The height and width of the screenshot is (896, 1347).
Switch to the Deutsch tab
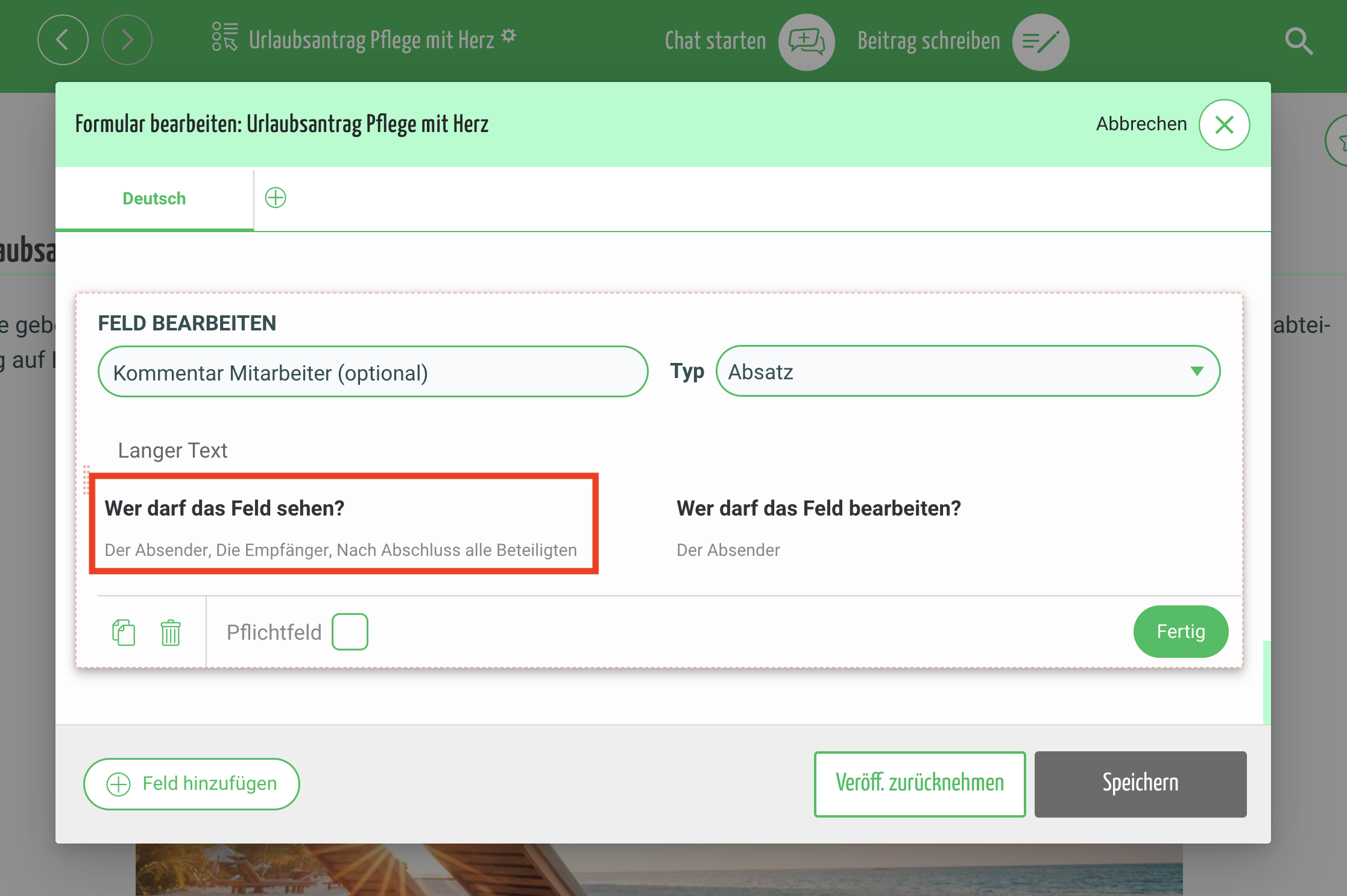tap(154, 198)
